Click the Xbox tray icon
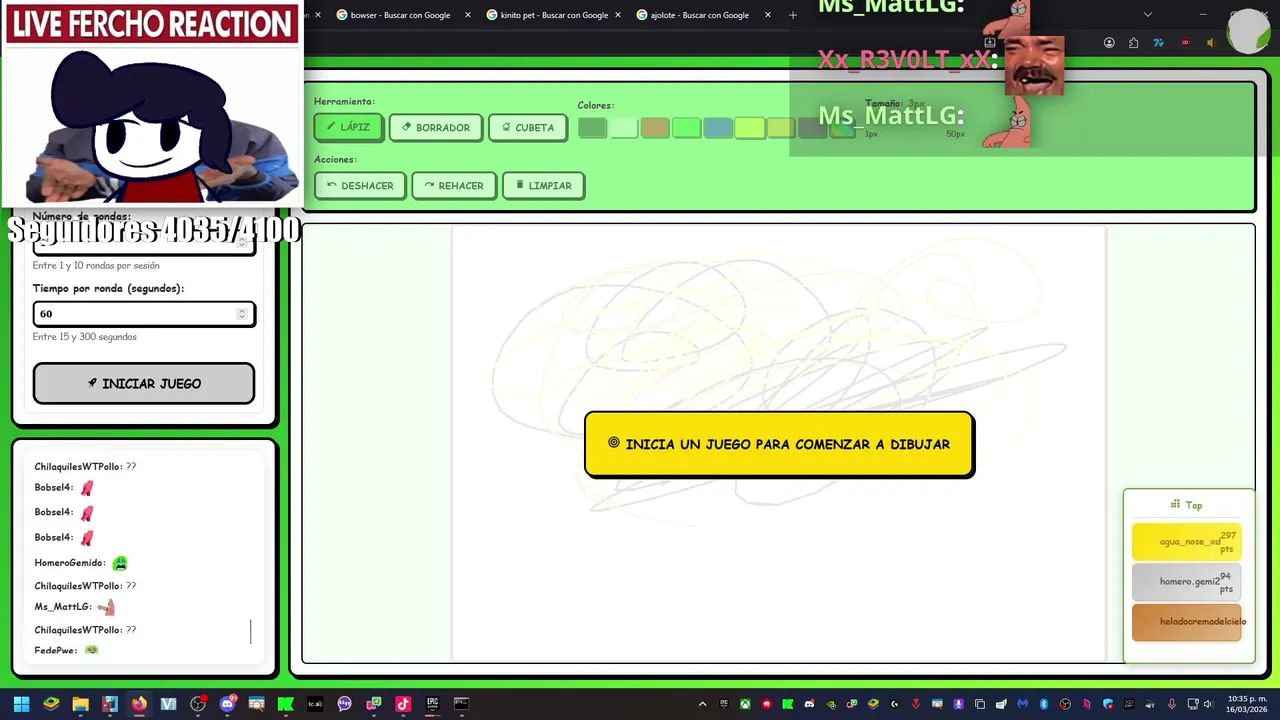Viewport: 1280px width, 720px height. click(745, 704)
